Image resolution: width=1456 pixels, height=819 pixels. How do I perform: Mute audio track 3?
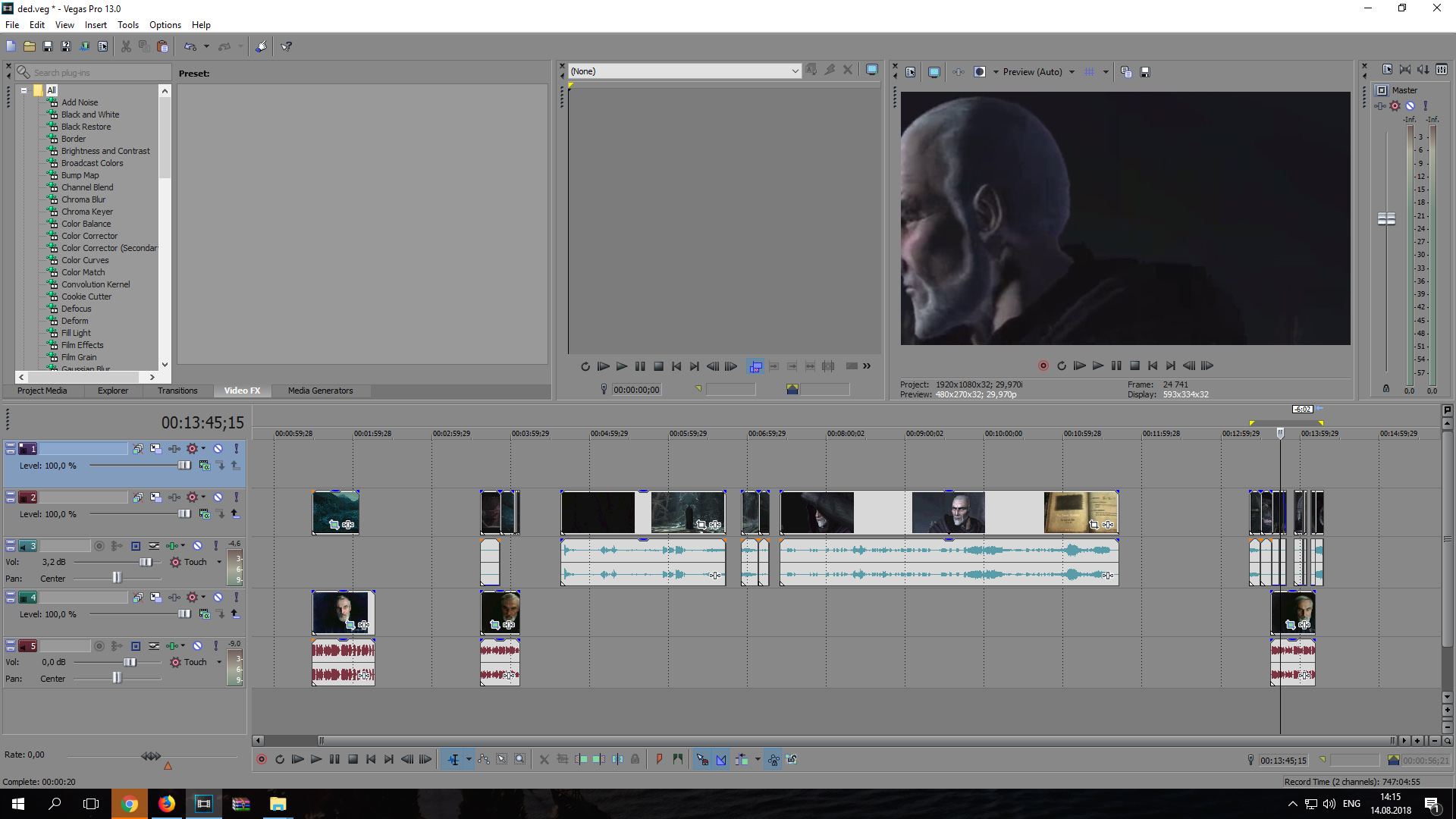[197, 546]
